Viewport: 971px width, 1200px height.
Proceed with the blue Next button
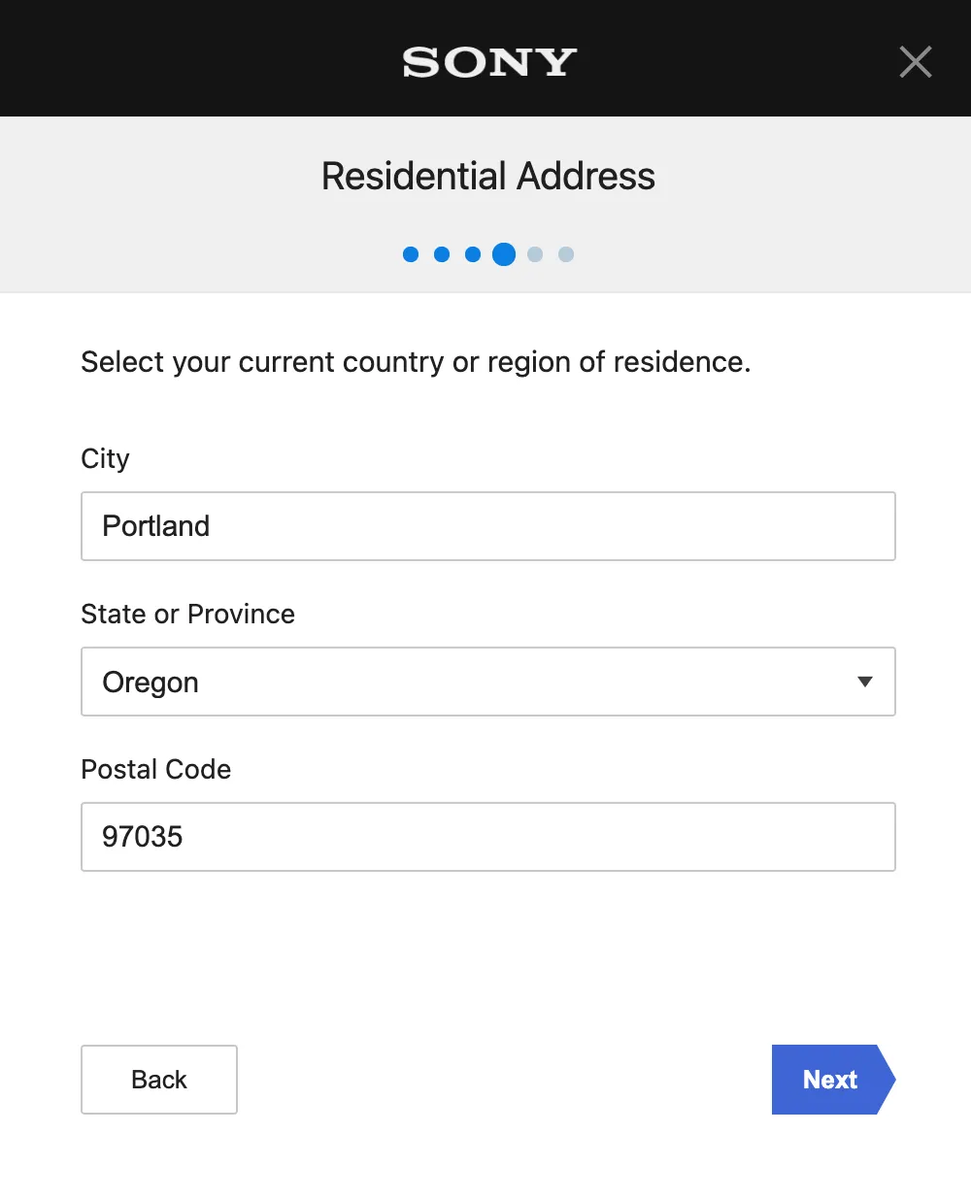[830, 1080]
